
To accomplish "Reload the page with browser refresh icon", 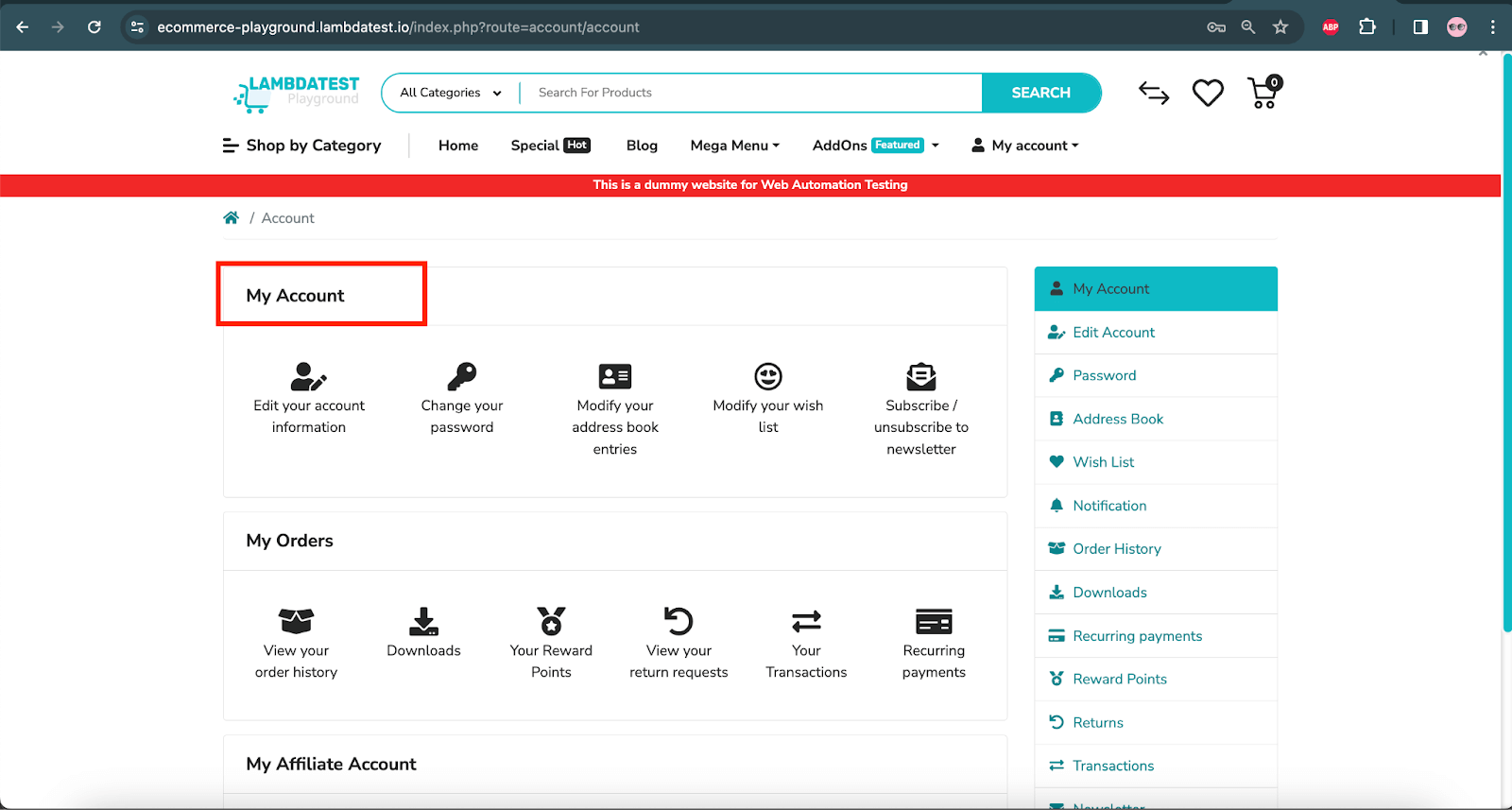I will 94,27.
